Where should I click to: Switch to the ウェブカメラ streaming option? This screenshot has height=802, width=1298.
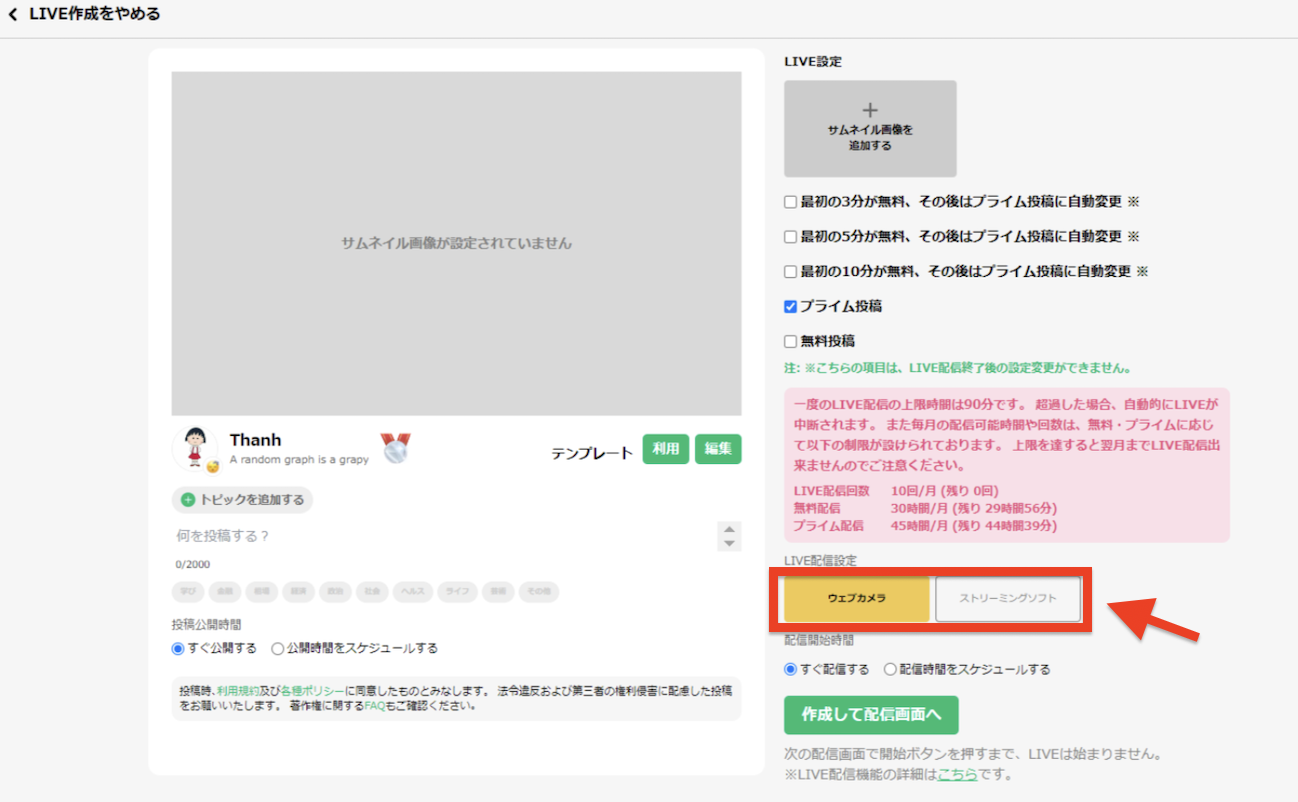tap(857, 599)
